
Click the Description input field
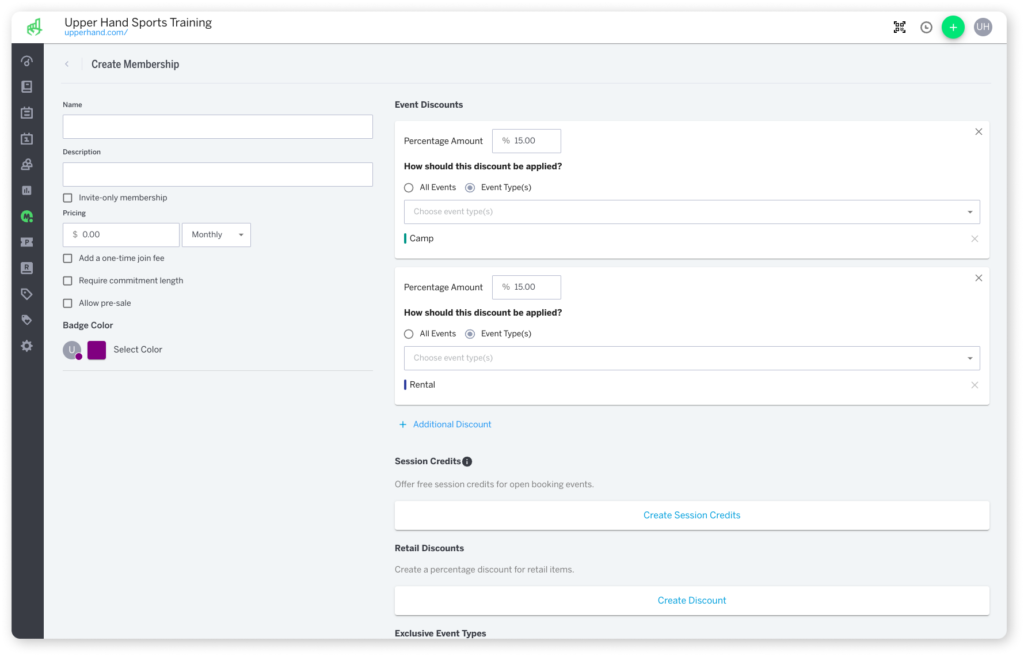[217, 174]
